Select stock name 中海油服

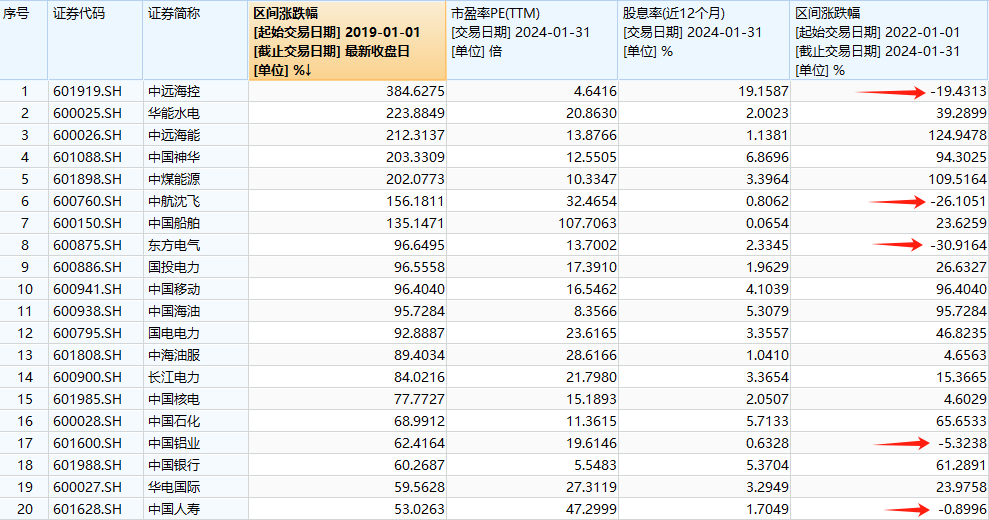point(174,355)
